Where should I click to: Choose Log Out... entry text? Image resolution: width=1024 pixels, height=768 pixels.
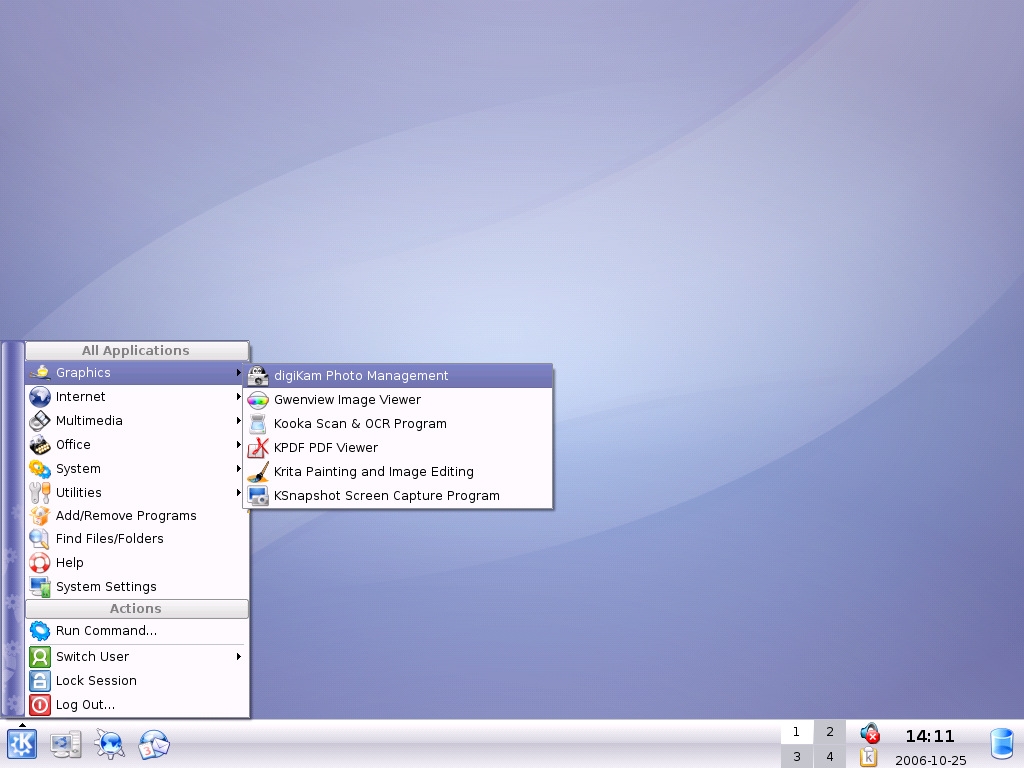pos(86,705)
